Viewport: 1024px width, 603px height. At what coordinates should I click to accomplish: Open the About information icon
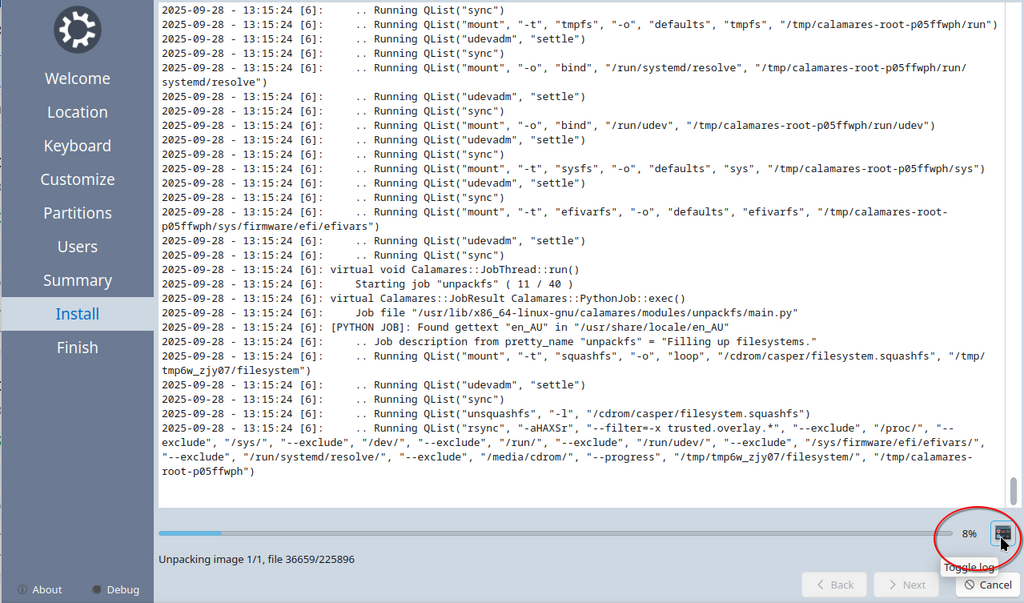[x=22, y=589]
